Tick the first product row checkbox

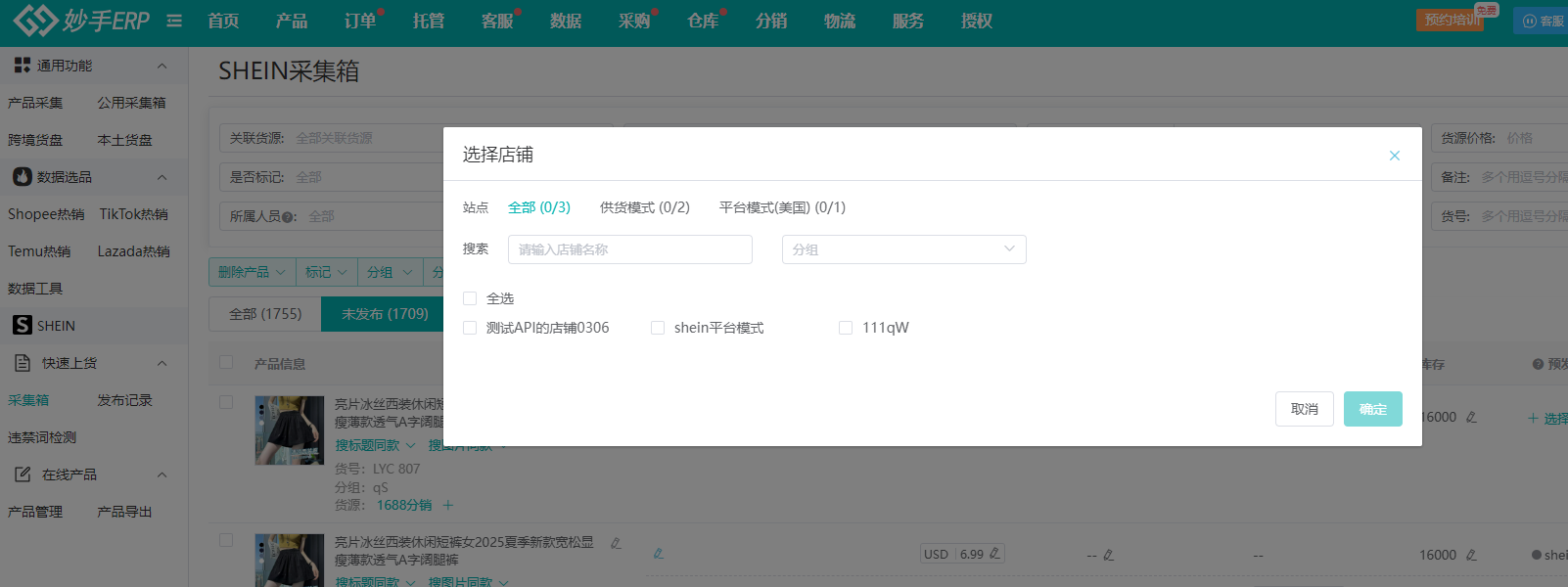tap(226, 402)
